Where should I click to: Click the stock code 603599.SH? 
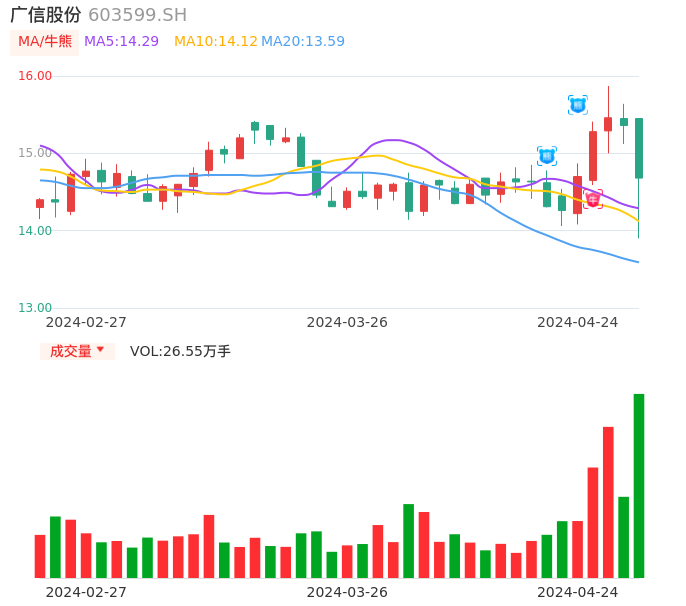click(137, 15)
